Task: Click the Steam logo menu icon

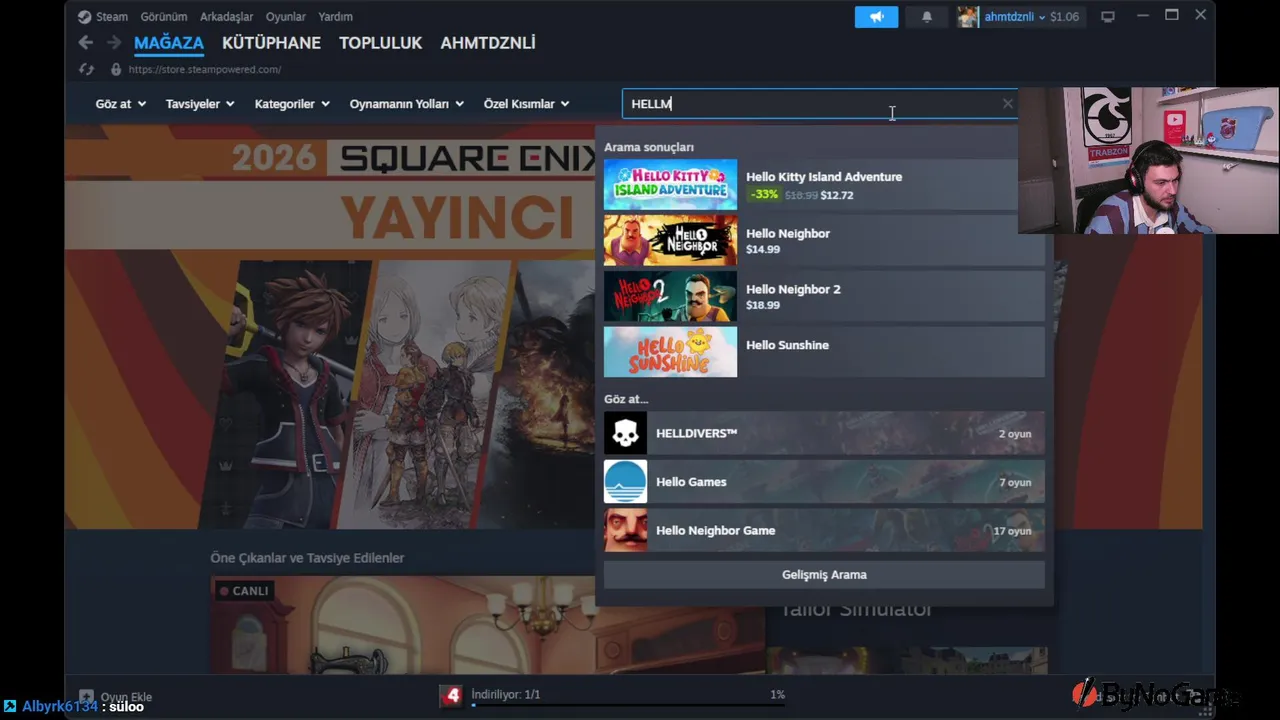Action: coord(85,17)
